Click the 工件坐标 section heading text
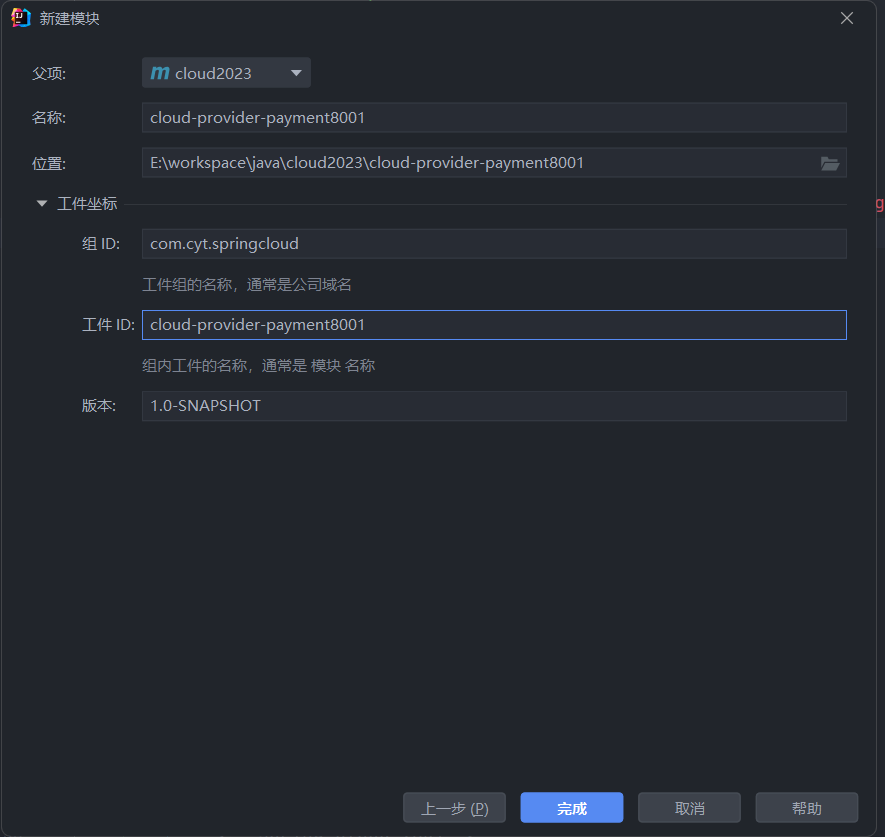The width and height of the screenshot is (885, 837). click(87, 204)
